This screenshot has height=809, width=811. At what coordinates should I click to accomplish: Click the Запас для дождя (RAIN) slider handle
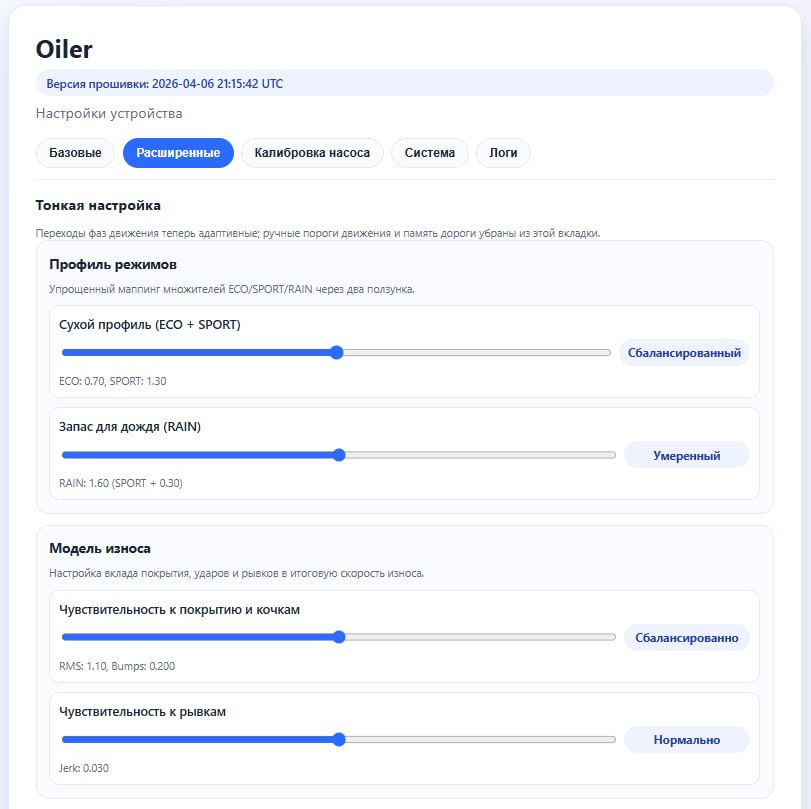click(339, 455)
